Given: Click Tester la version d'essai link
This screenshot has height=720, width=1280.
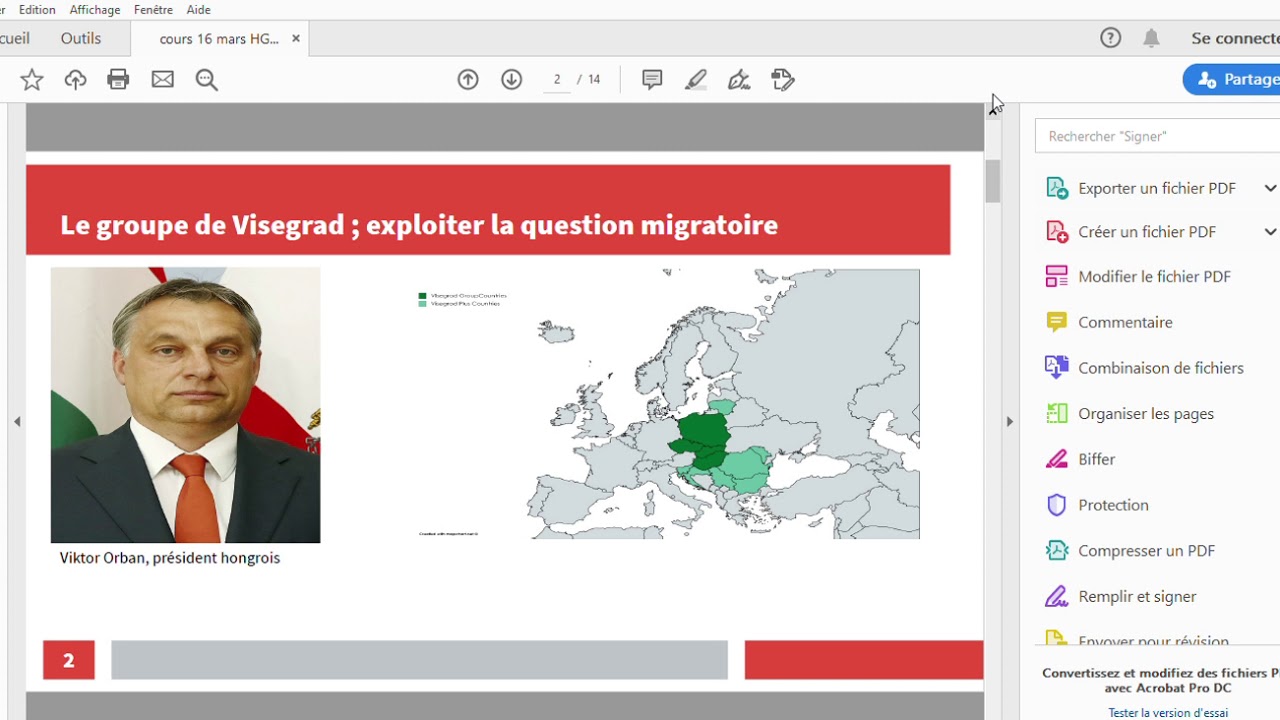Looking at the screenshot, I should click(1168, 713).
